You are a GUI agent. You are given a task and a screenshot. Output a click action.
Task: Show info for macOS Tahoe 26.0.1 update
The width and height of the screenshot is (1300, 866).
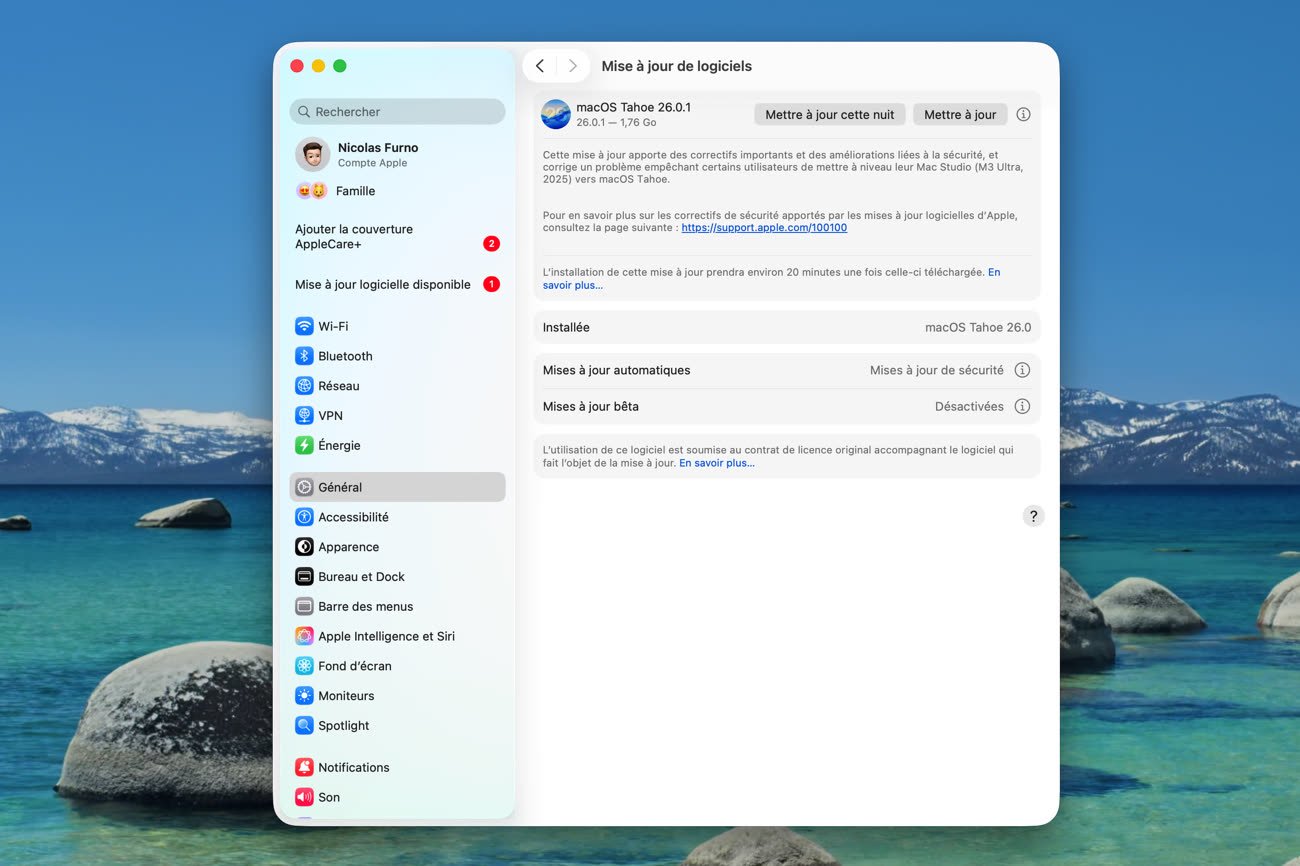1023,114
